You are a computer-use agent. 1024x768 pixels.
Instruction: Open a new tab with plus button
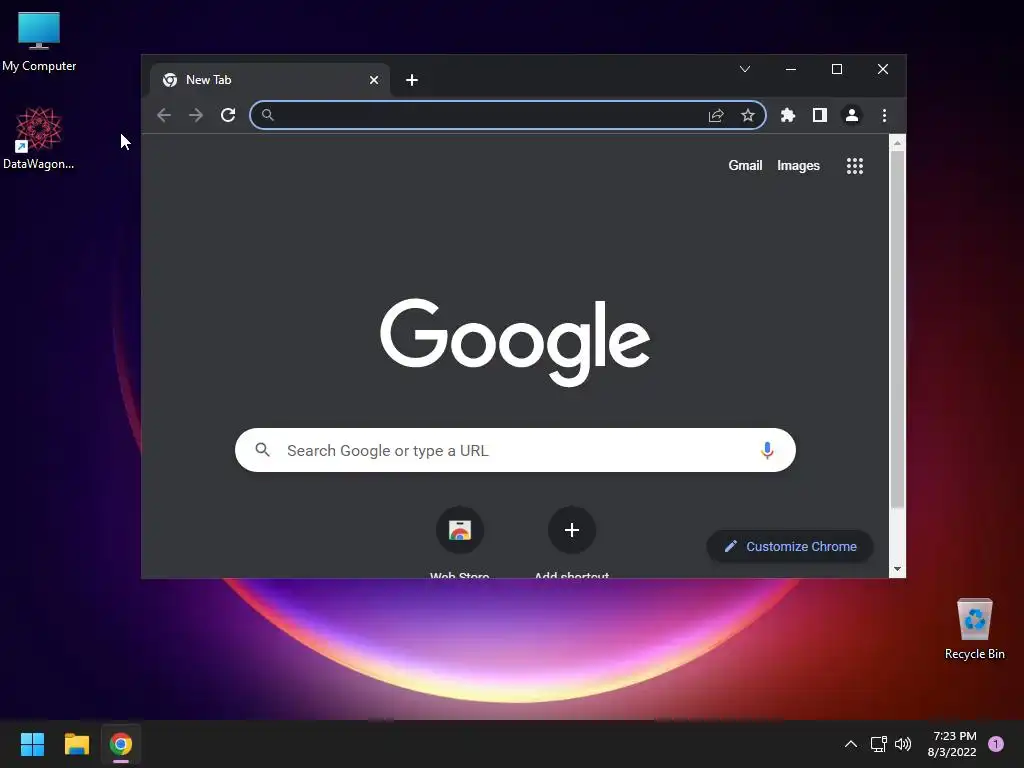pyautogui.click(x=411, y=80)
